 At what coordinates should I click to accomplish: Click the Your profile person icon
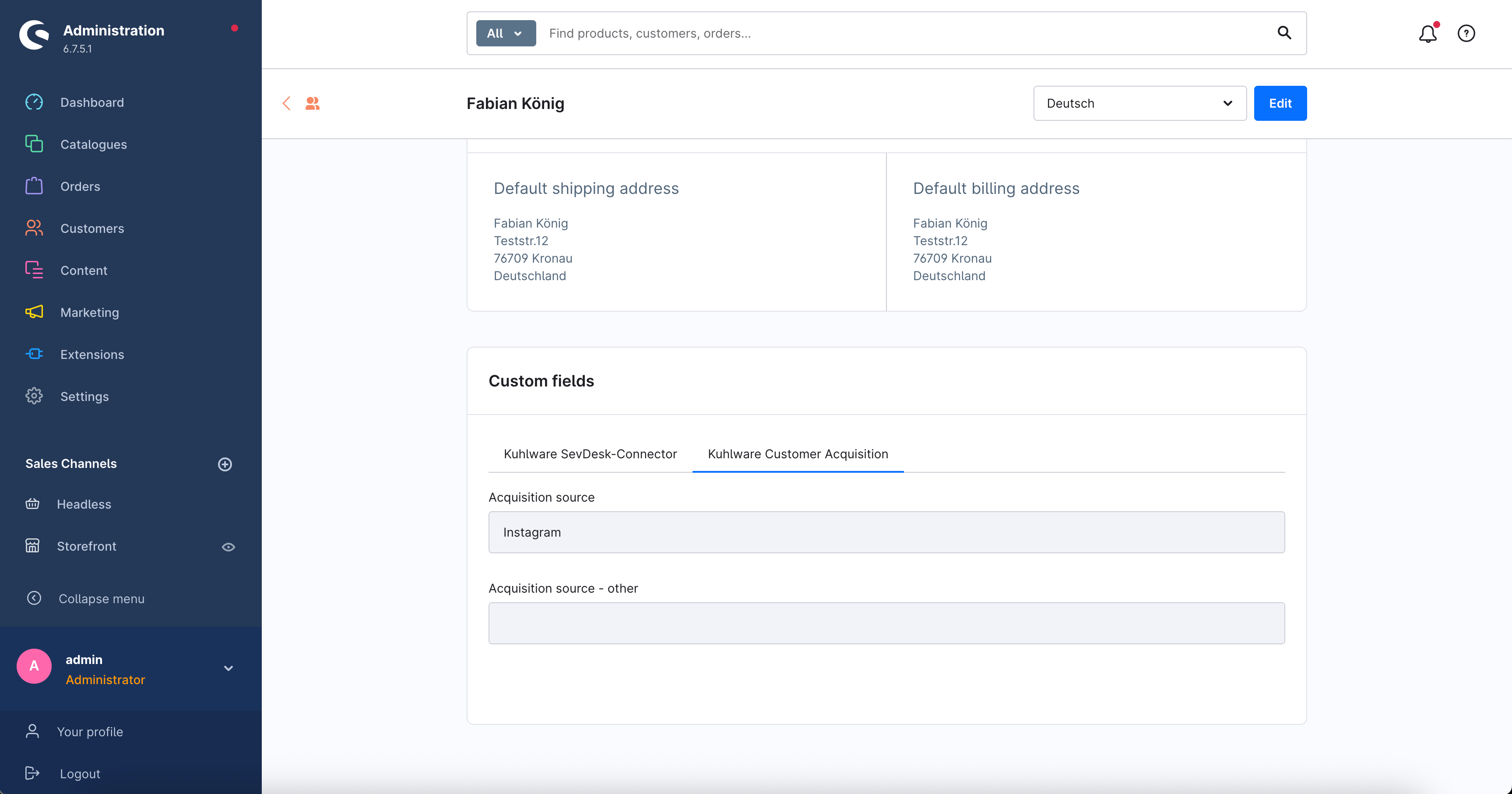coord(32,731)
